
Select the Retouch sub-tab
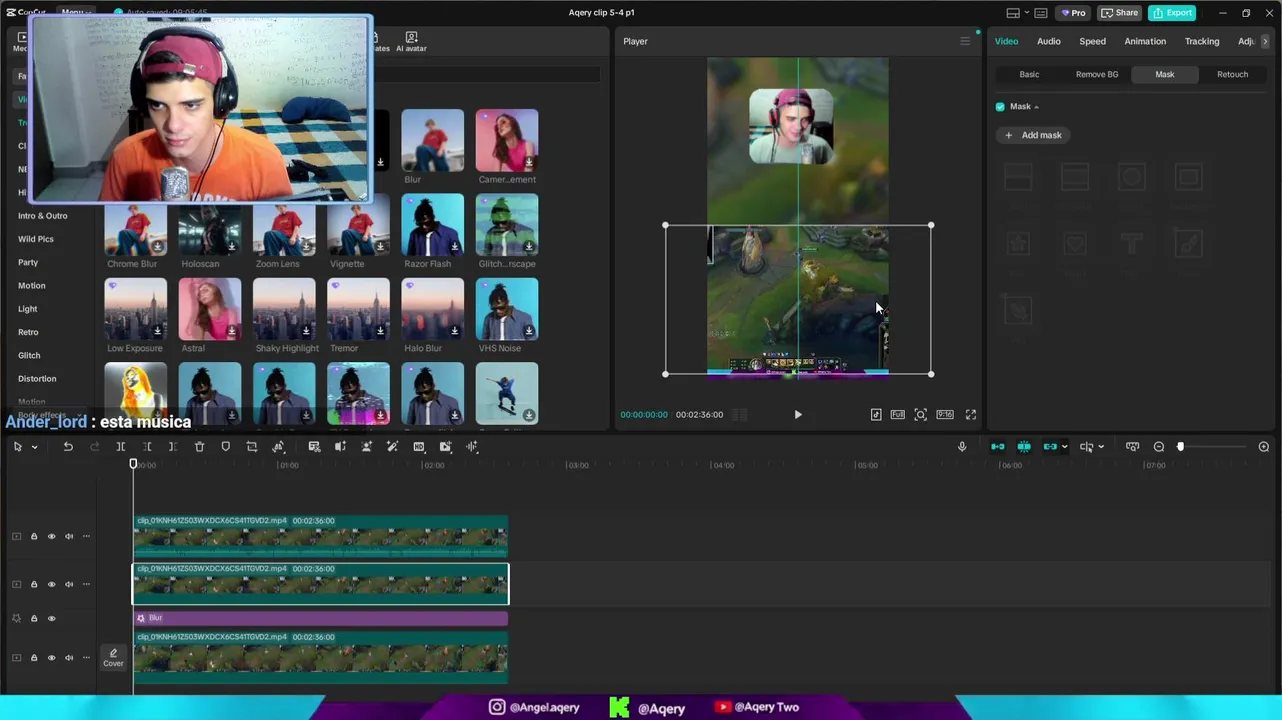coord(1232,74)
